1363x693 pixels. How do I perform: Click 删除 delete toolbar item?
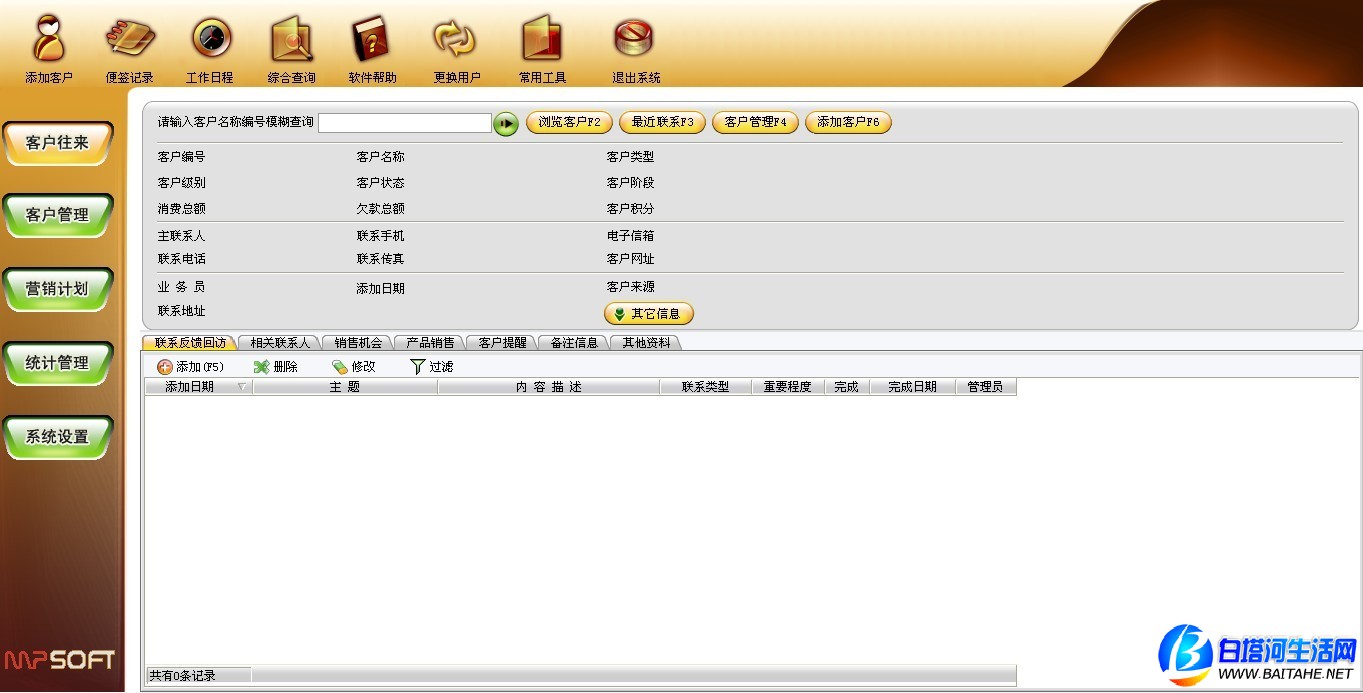click(x=276, y=367)
